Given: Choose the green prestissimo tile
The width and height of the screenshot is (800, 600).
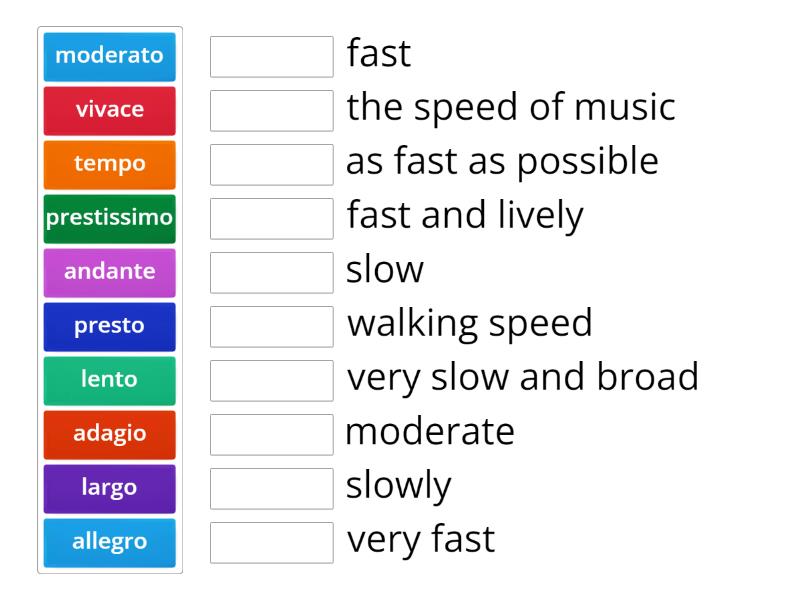Looking at the screenshot, I should 110,219.
